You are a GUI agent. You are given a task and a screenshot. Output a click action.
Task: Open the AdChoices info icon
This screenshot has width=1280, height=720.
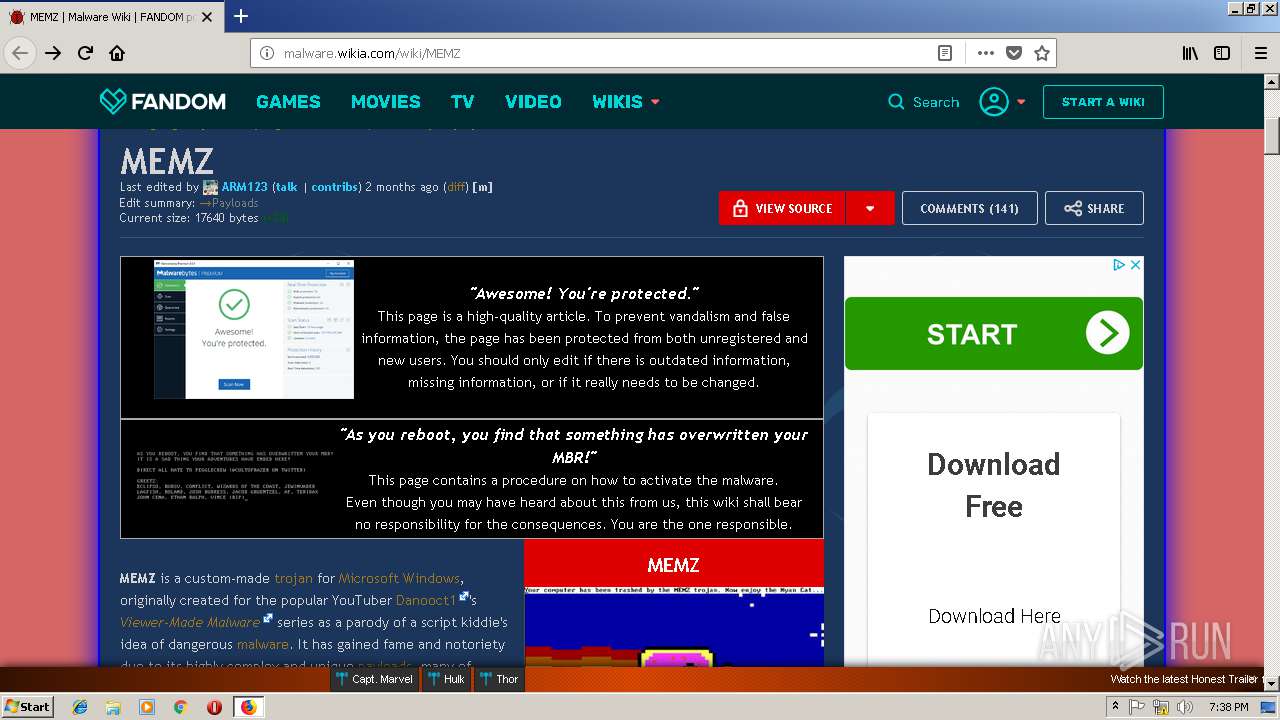click(x=1119, y=265)
